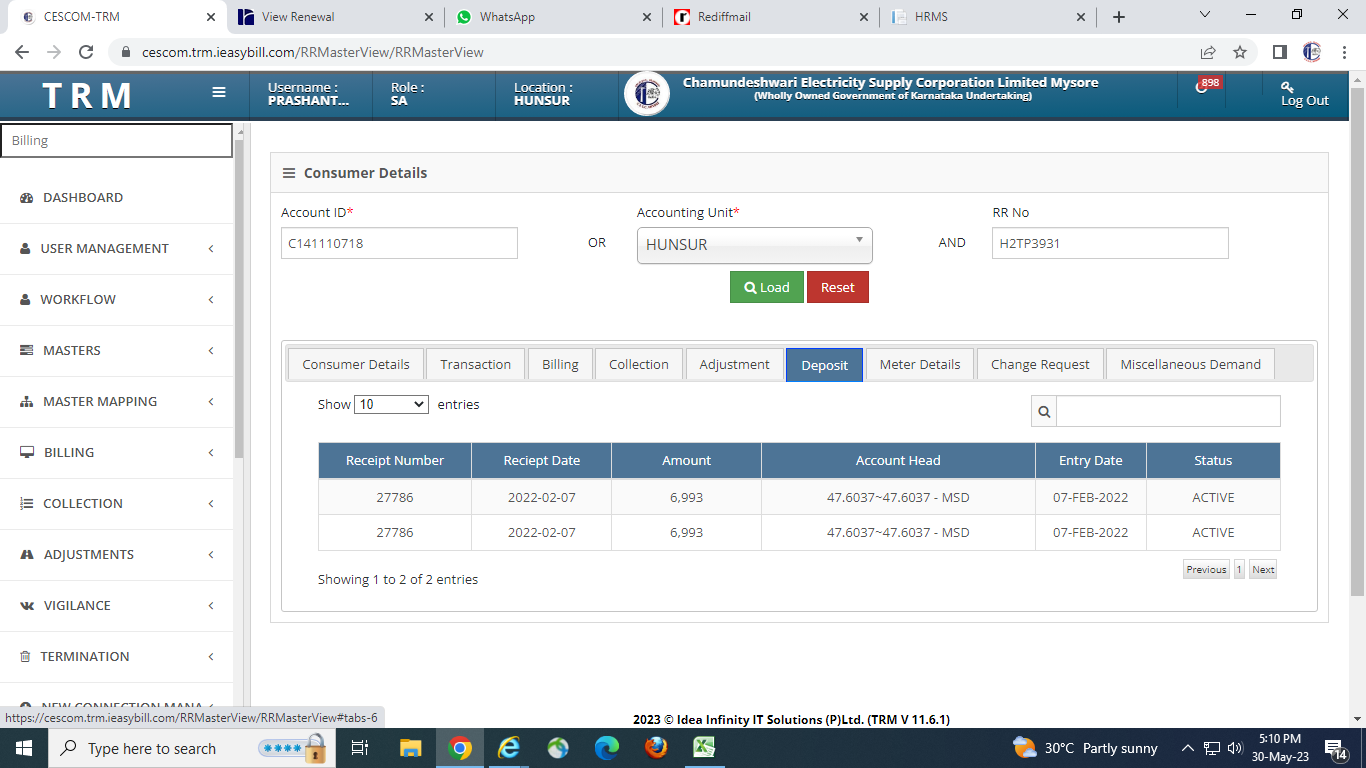
Task: Switch to the Adjustment tab
Action: pos(735,364)
